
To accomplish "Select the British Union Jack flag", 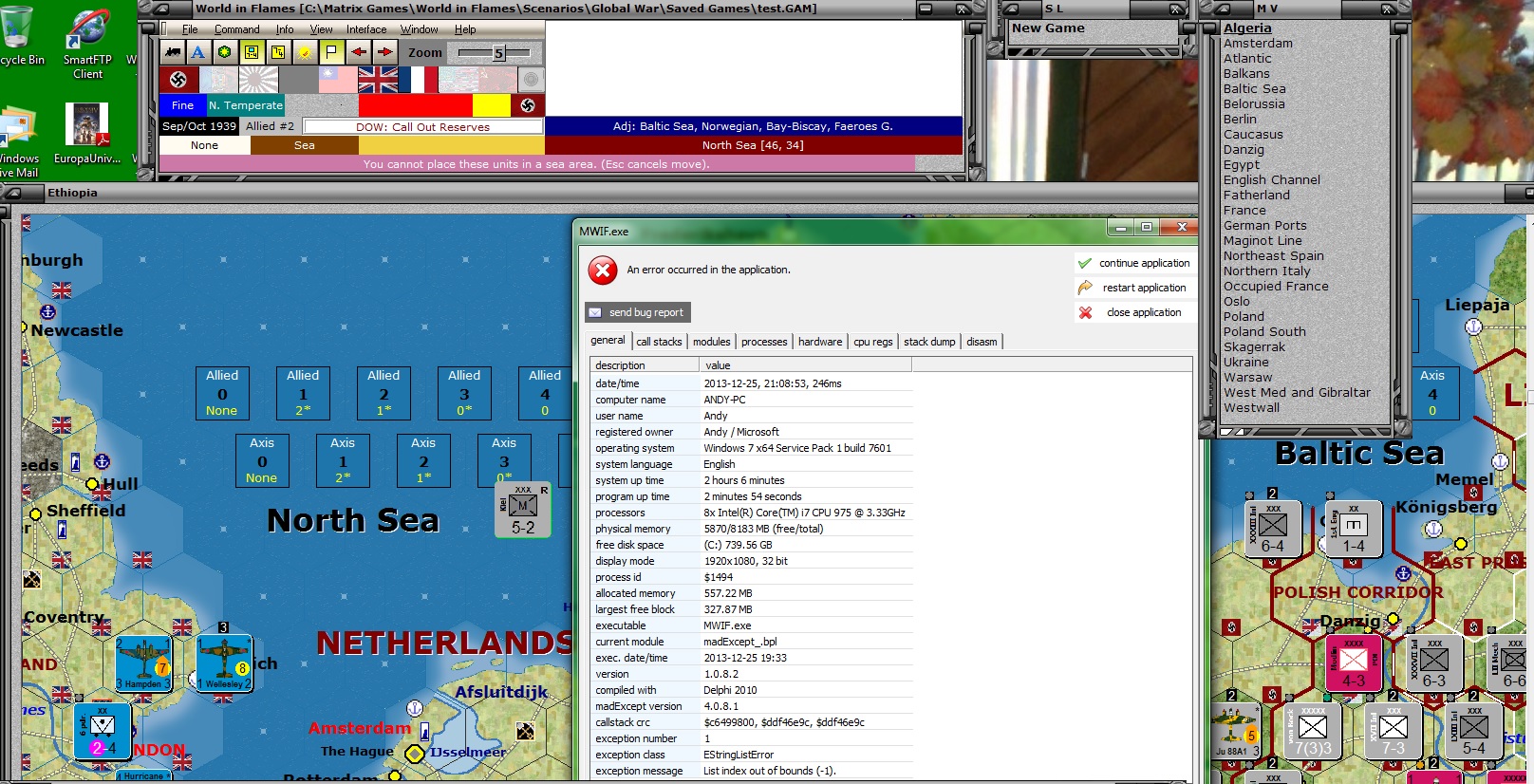I will coord(378,80).
